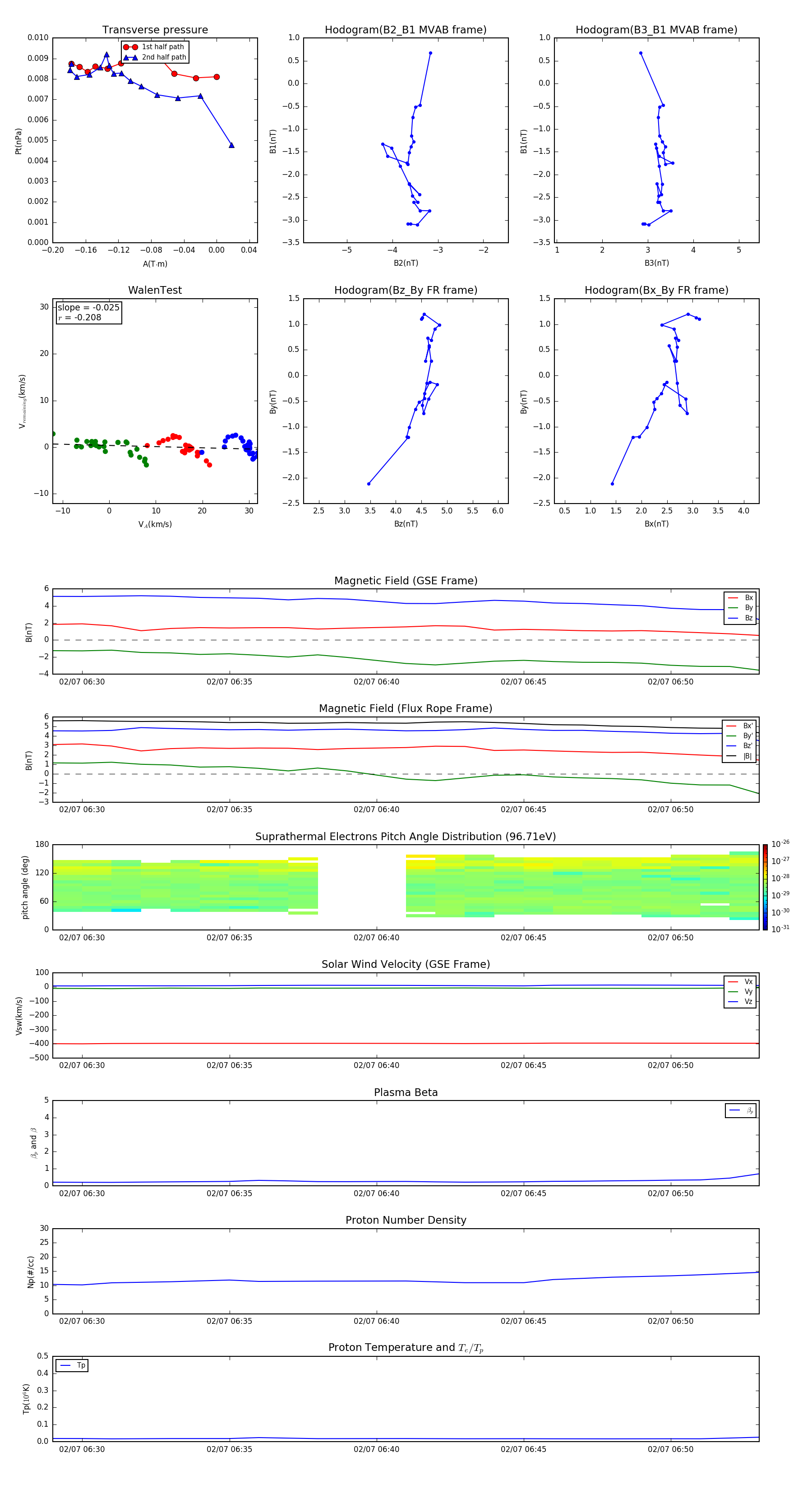Click the 'Tp' legend entry

click(x=72, y=1365)
